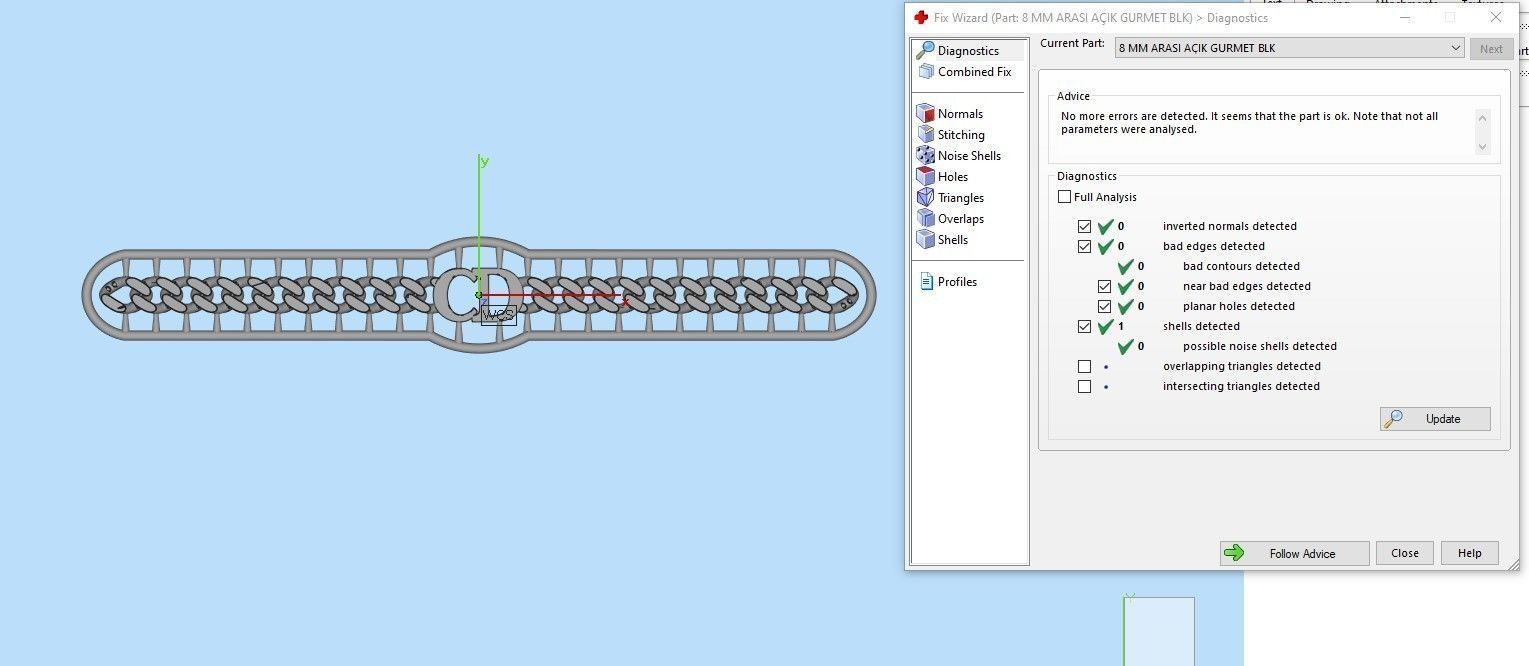Select Noise Shells text in the list
This screenshot has width=1529, height=666.
click(x=969, y=156)
